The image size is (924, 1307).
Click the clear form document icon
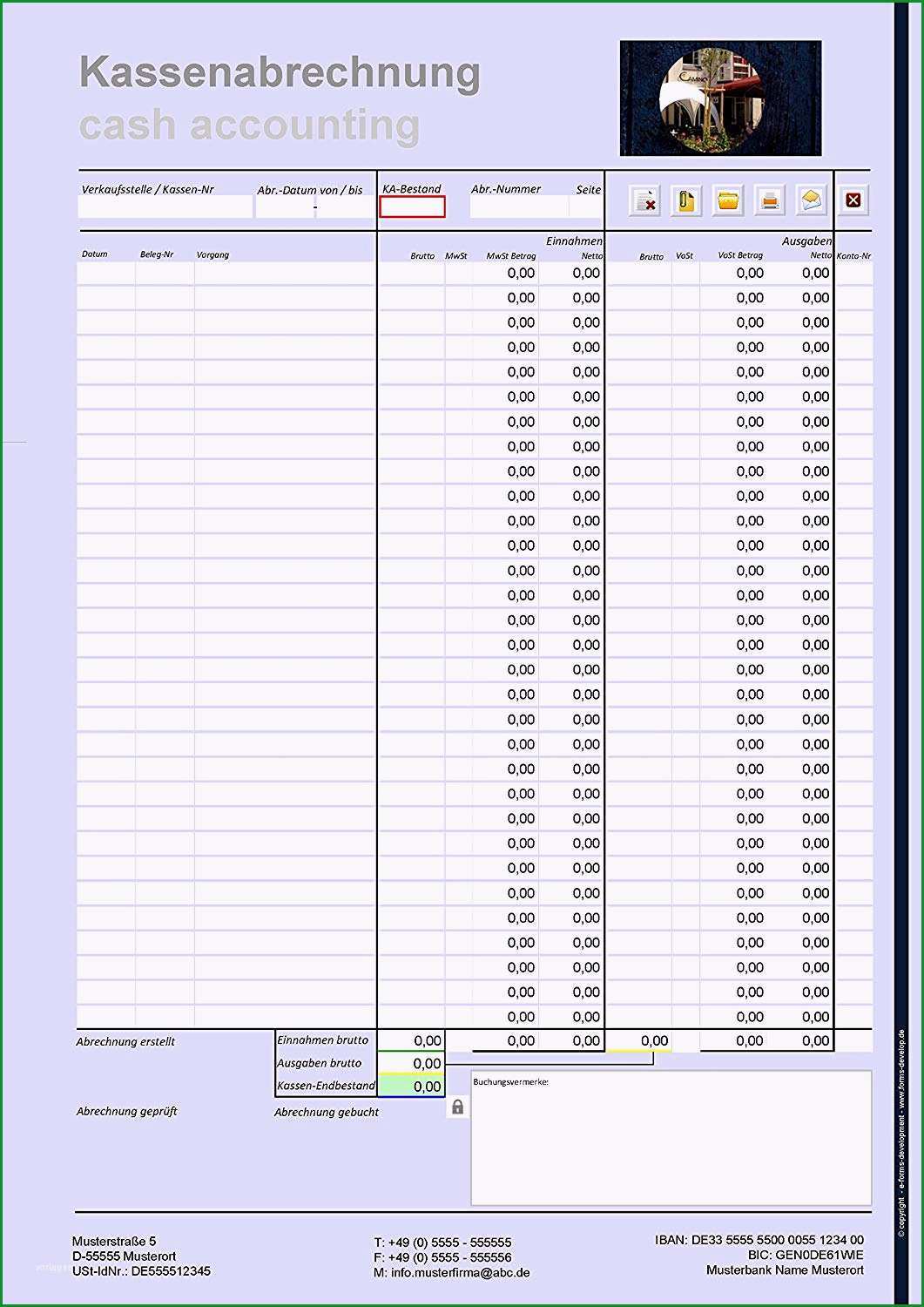click(x=644, y=200)
